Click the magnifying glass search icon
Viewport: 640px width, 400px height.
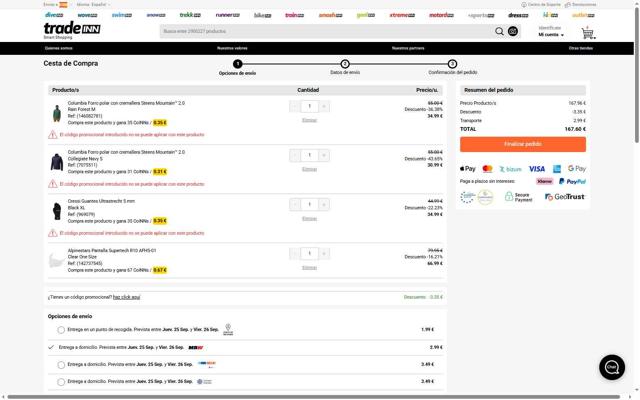(x=499, y=31)
